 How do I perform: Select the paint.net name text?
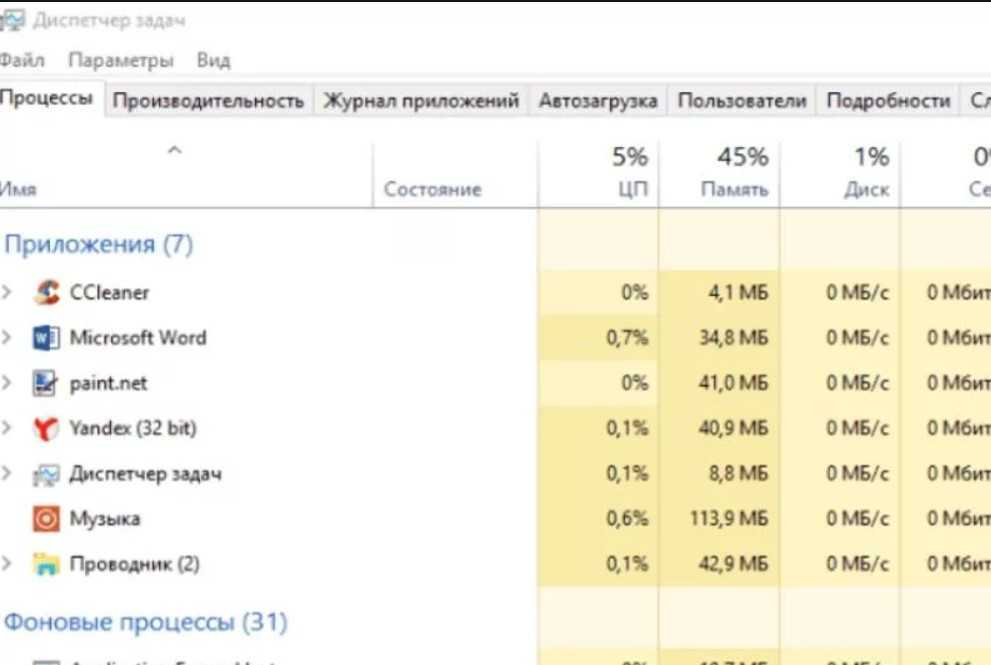pos(108,383)
